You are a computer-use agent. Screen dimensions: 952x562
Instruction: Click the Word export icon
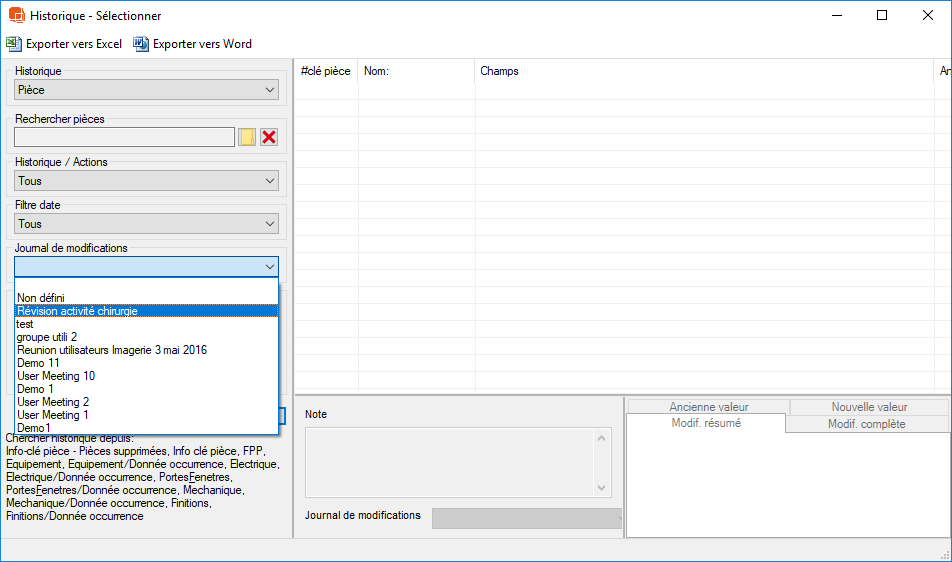141,44
